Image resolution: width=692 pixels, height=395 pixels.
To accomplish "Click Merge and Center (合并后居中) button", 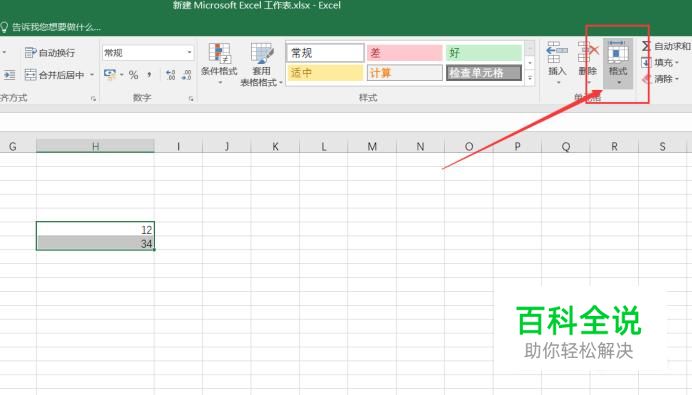I will (55, 75).
